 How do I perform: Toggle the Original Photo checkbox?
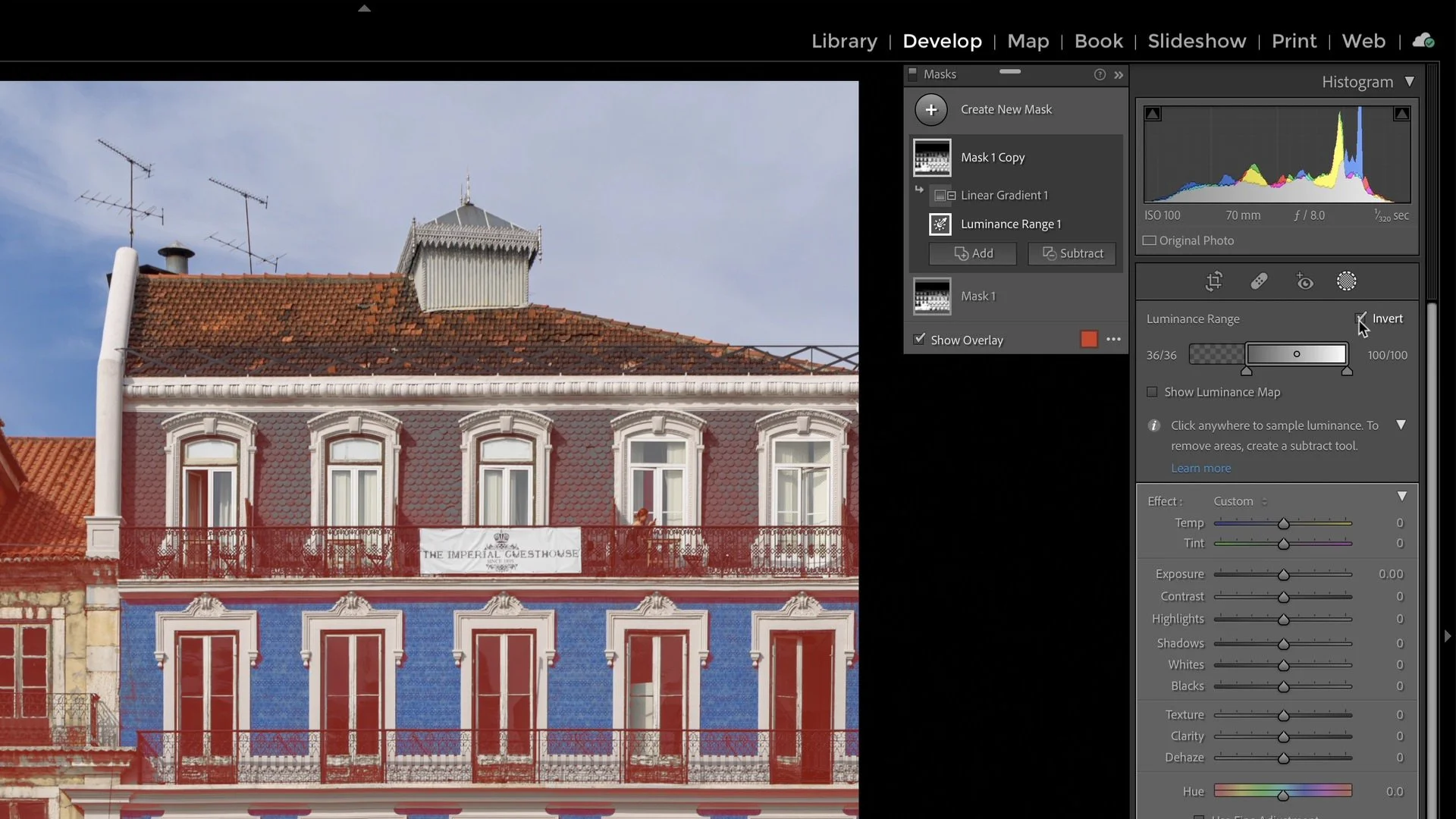tap(1150, 240)
